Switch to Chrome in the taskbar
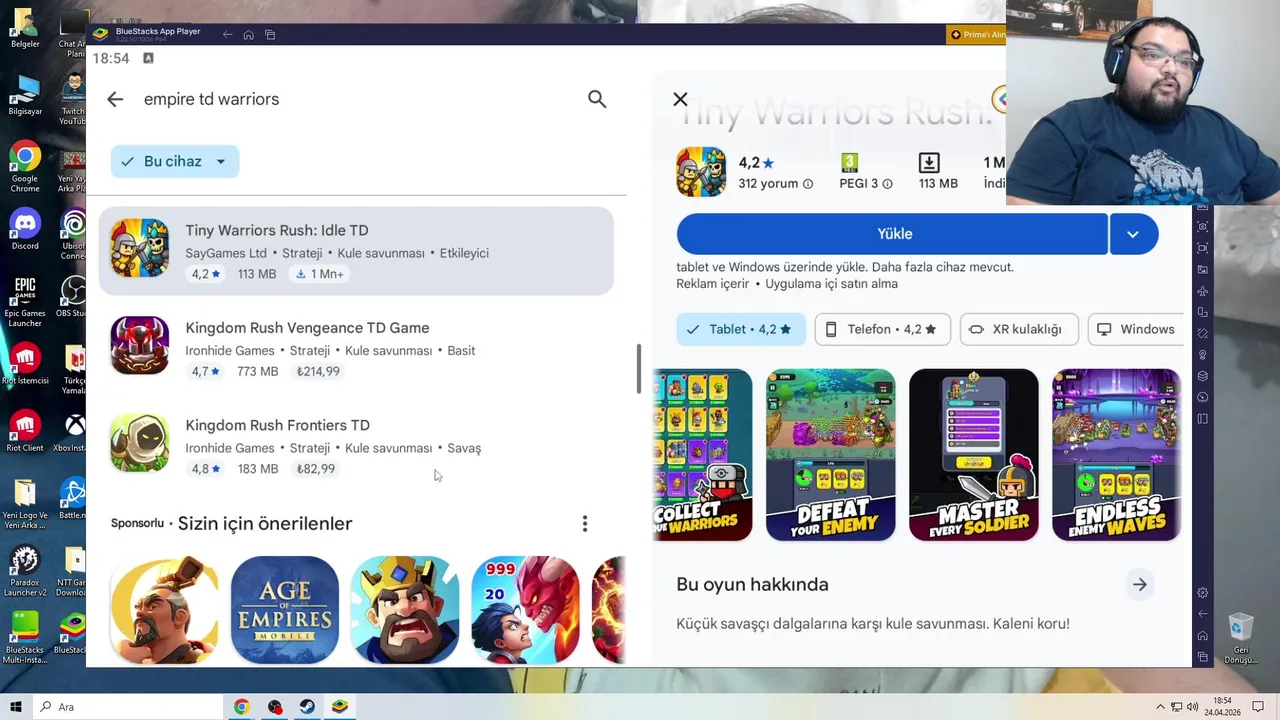1280x720 pixels. [x=241, y=707]
